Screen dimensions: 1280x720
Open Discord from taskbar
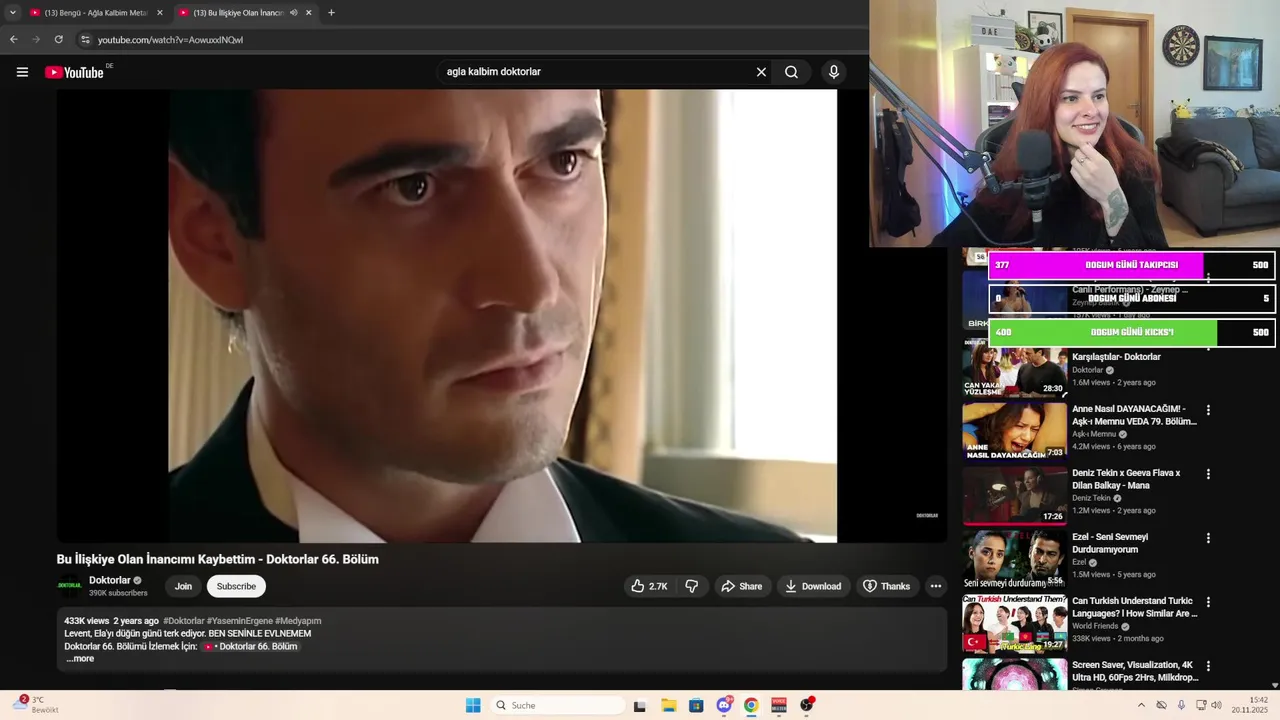point(724,706)
